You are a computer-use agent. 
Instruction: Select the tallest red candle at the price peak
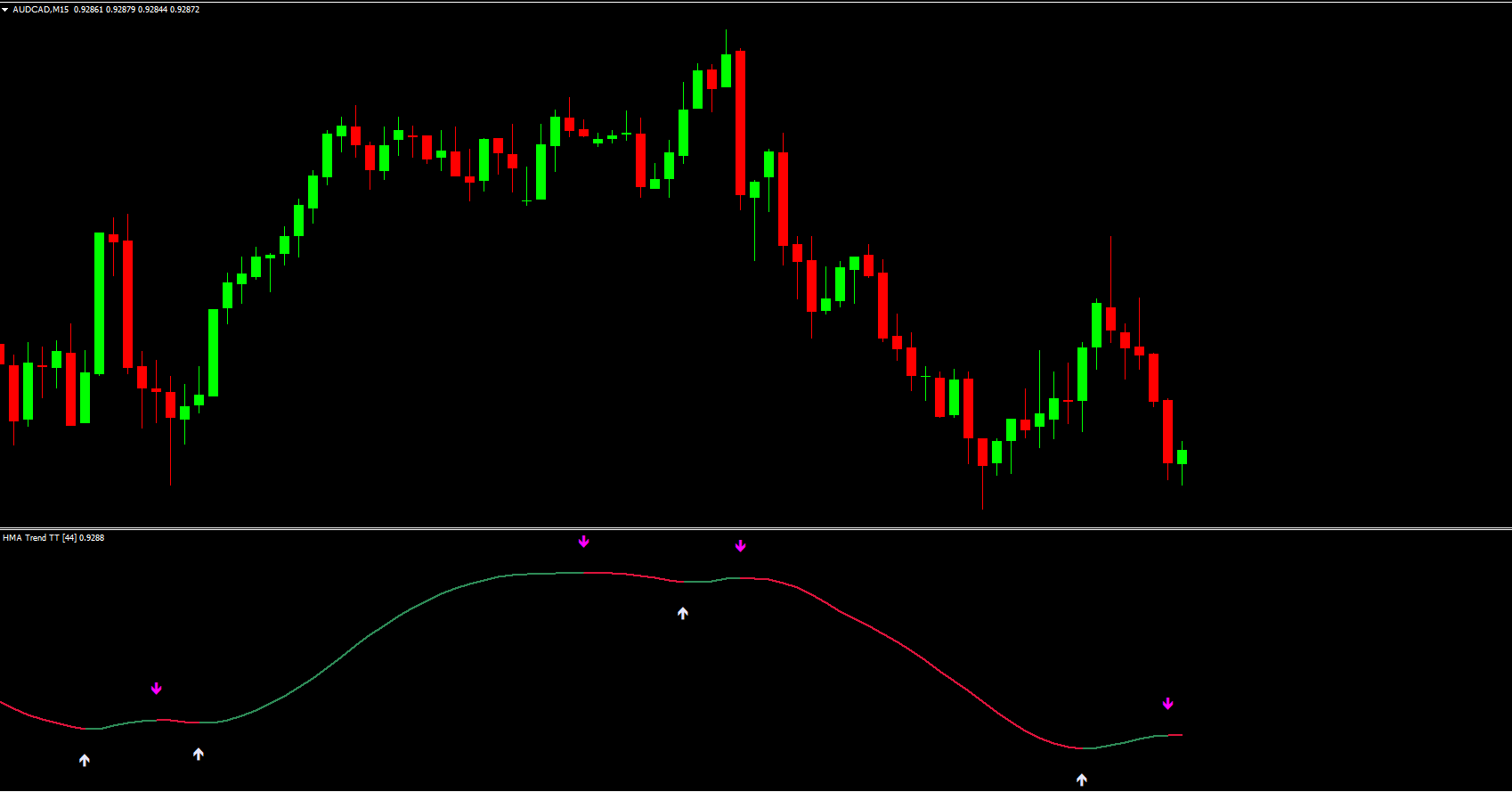tap(740, 123)
